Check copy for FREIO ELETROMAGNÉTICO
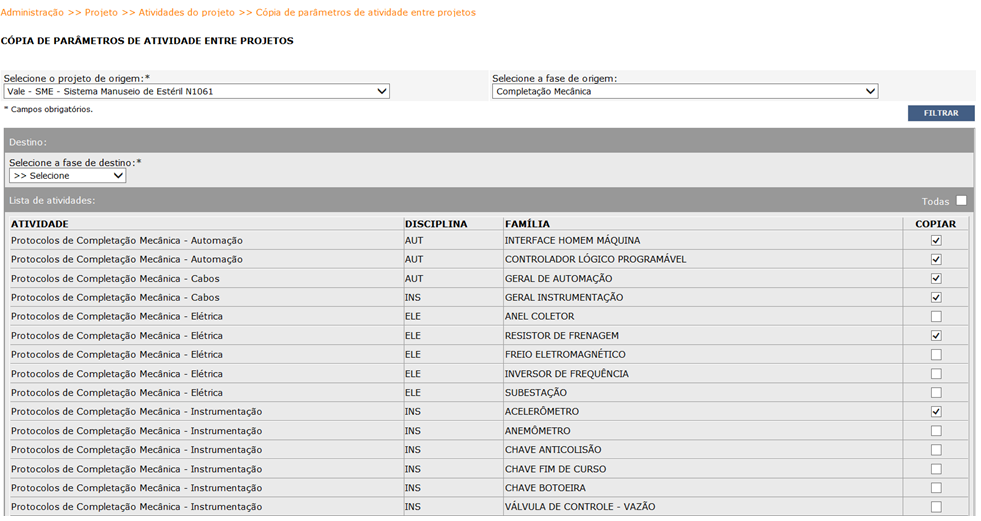 click(x=936, y=355)
